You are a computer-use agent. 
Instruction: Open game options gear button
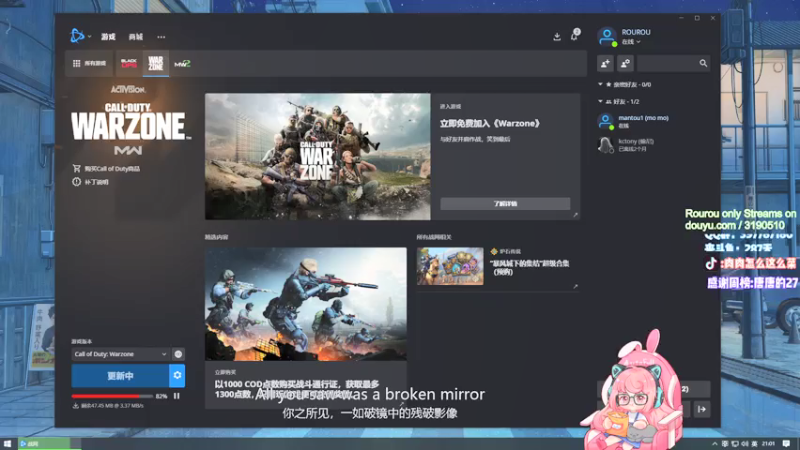177,376
